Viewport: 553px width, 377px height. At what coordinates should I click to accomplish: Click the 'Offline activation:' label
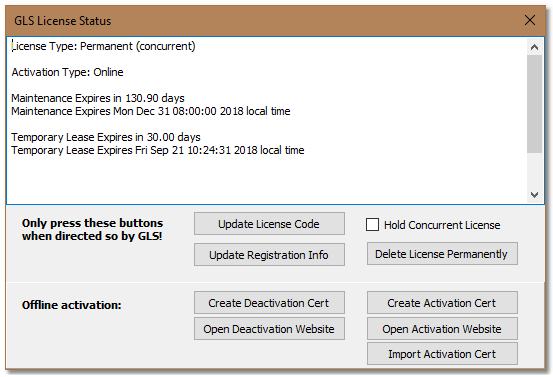[72, 305]
